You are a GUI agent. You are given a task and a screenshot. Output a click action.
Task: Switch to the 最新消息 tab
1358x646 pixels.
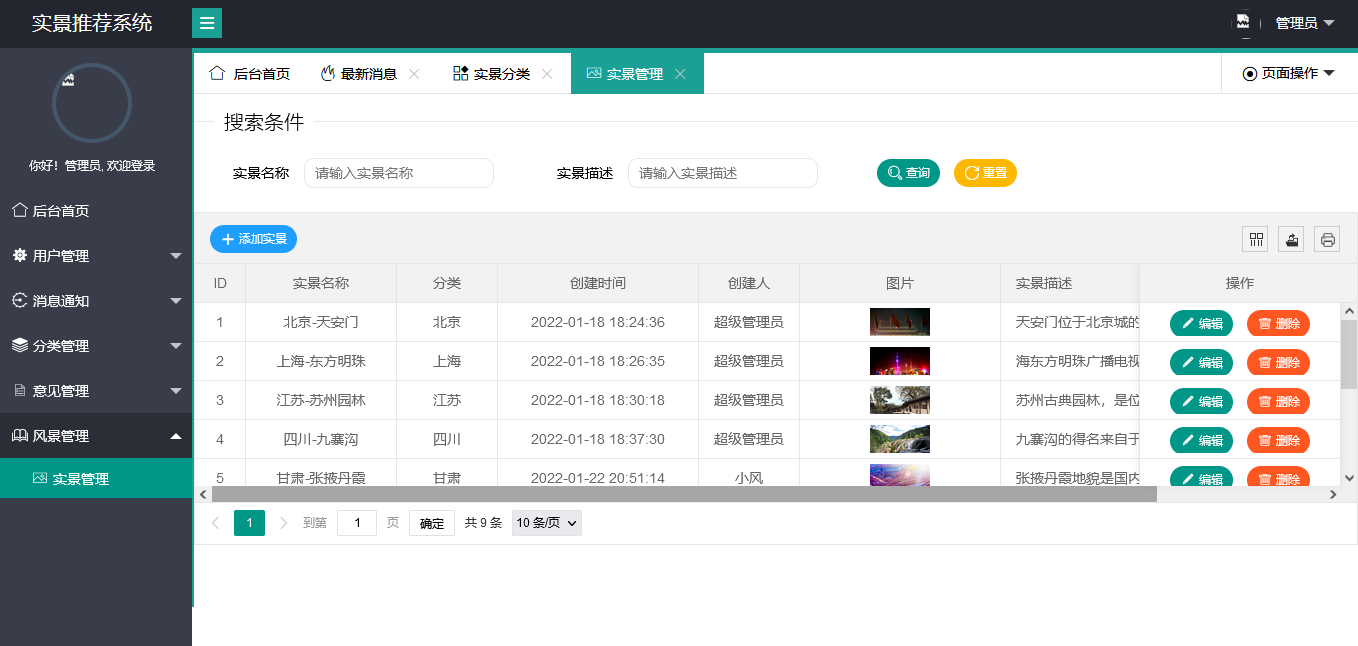click(369, 73)
